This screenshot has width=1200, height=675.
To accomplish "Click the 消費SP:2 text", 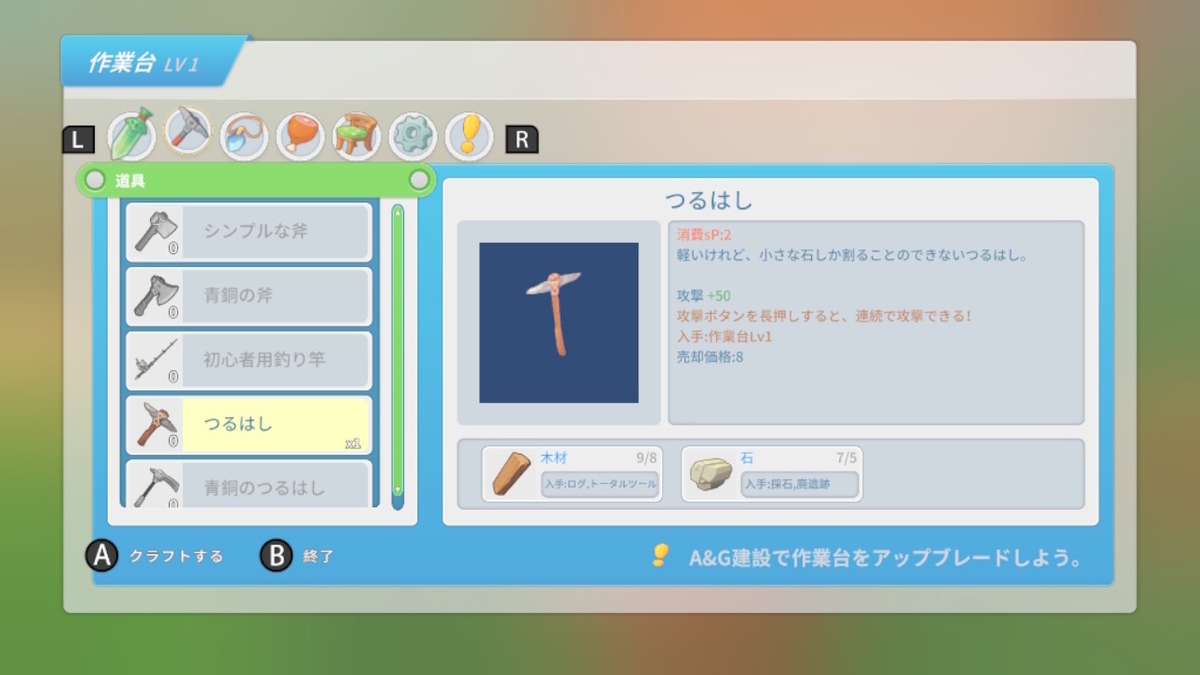I will [x=704, y=234].
